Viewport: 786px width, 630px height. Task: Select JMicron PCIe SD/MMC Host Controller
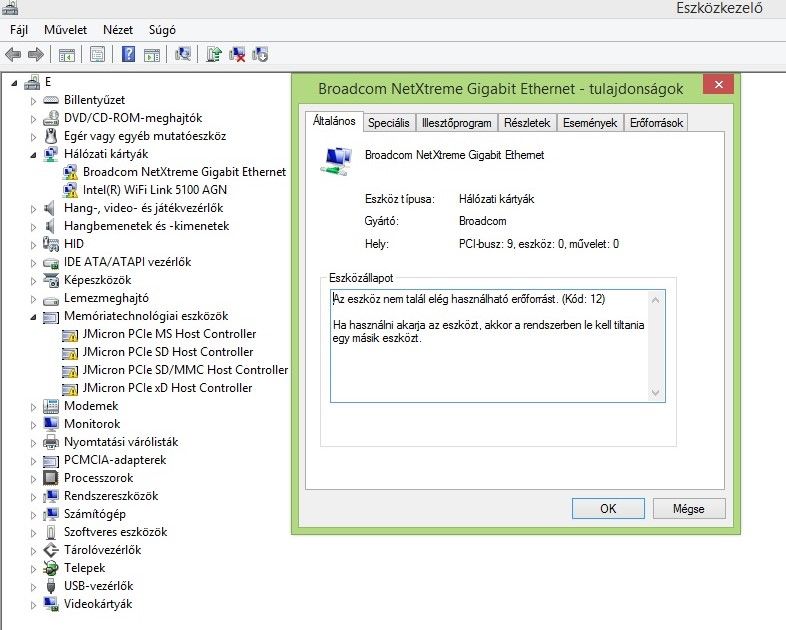point(185,370)
